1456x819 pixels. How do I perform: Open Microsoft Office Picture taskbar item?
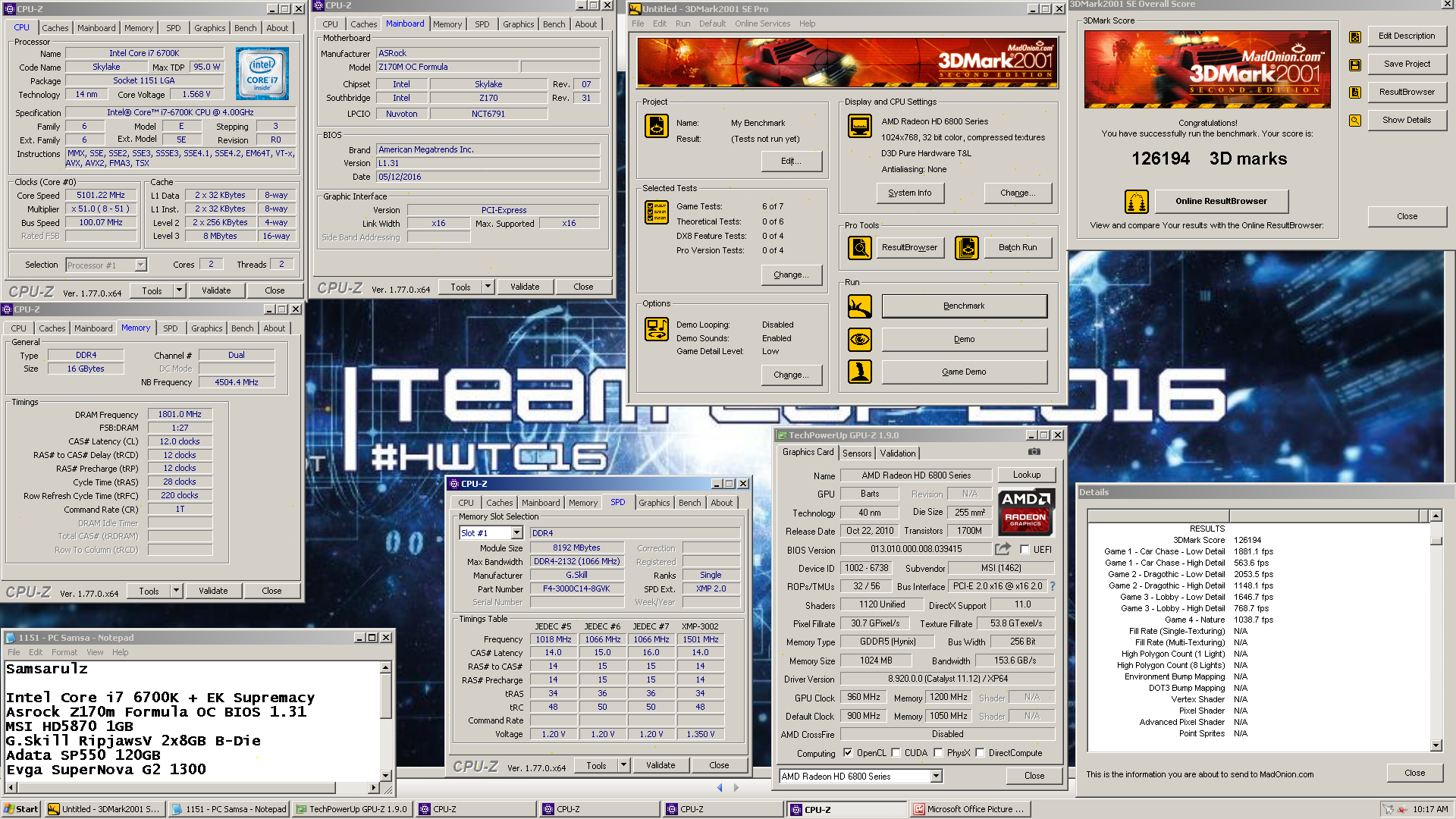click(x=970, y=809)
